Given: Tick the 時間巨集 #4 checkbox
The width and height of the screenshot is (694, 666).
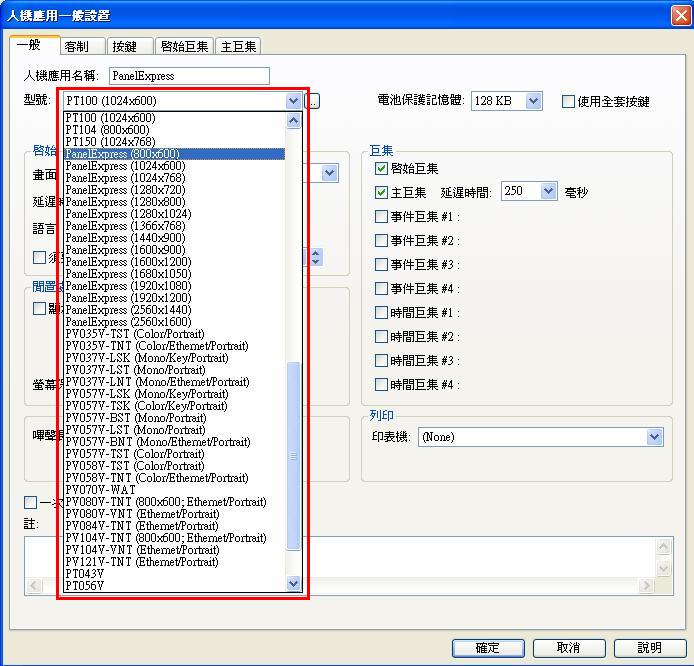Looking at the screenshot, I should tap(381, 384).
